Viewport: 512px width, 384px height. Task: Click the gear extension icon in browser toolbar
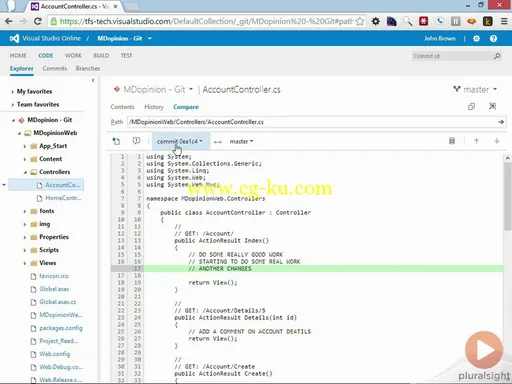click(x=376, y=21)
